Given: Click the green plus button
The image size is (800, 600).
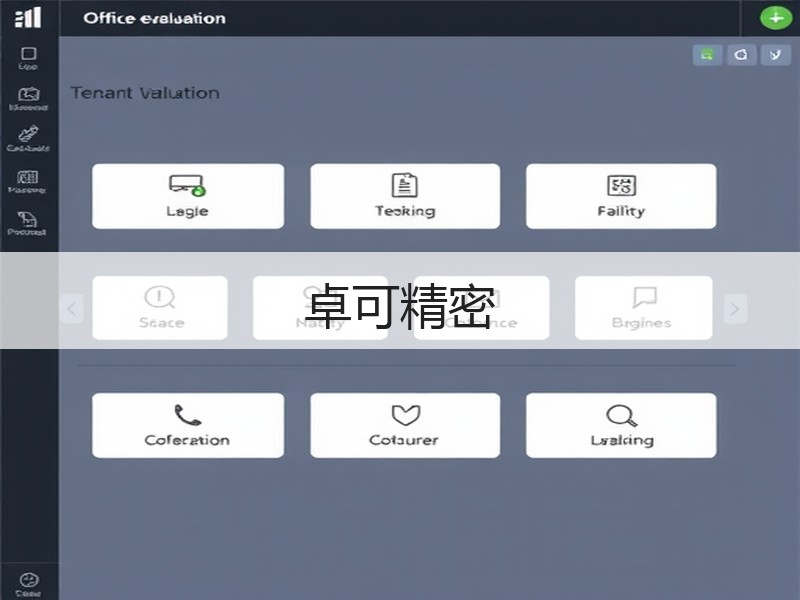Looking at the screenshot, I should pos(776,18).
